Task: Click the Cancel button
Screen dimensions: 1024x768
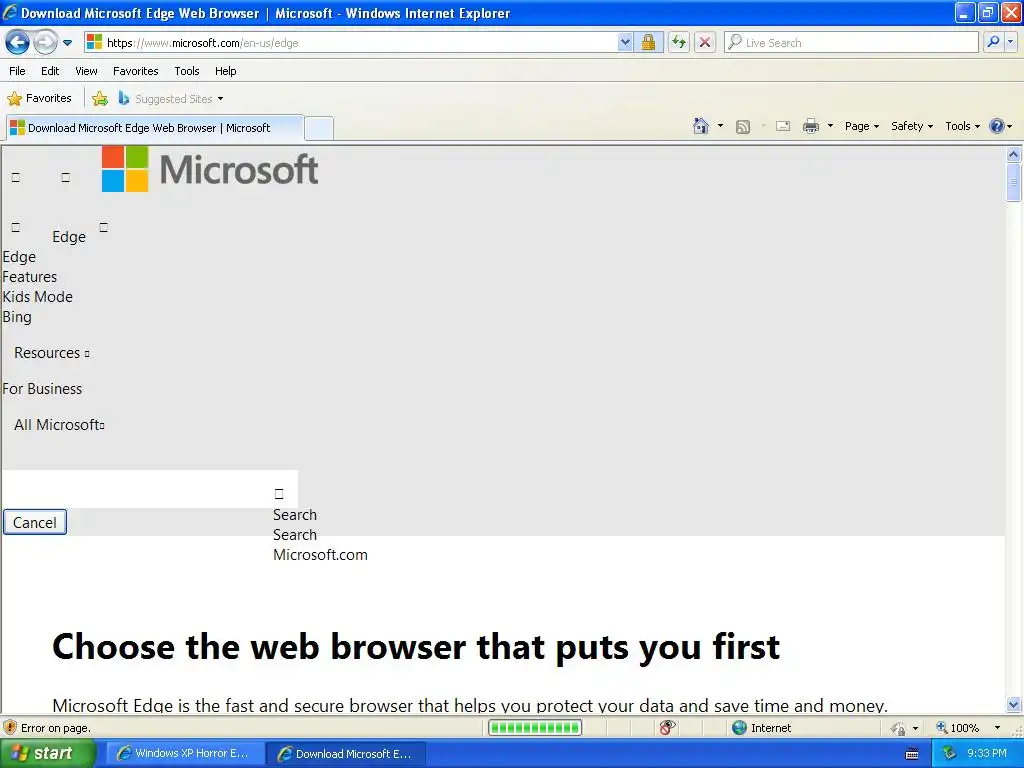Action: tap(35, 522)
